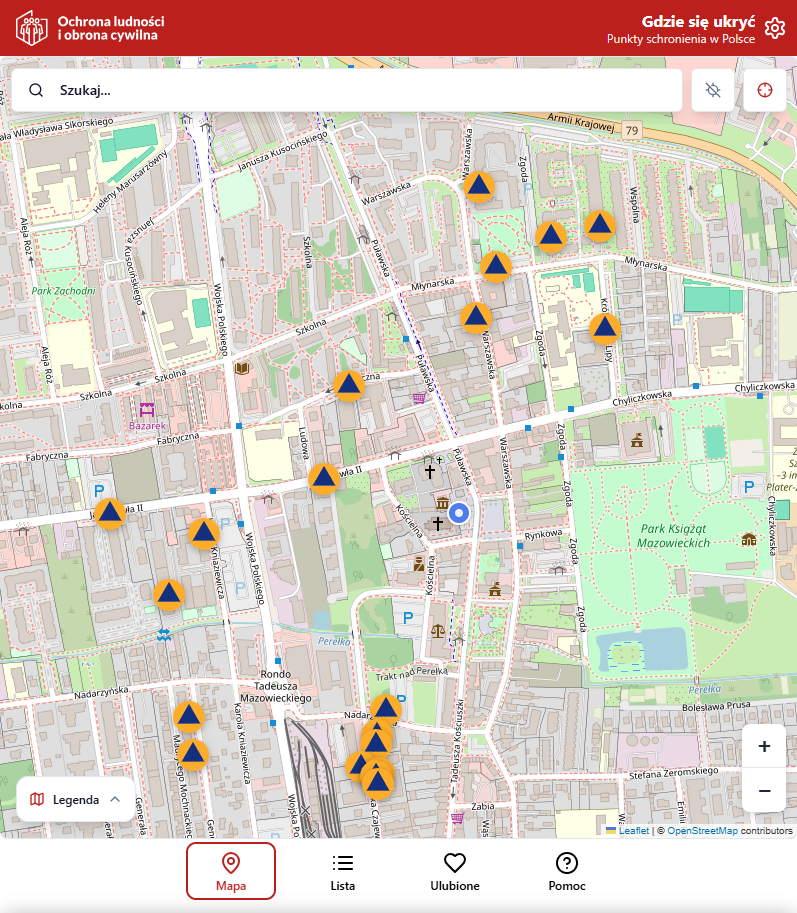Viewport: 797px width, 913px height.
Task: Open the Pomoc help tab
Action: click(x=567, y=871)
